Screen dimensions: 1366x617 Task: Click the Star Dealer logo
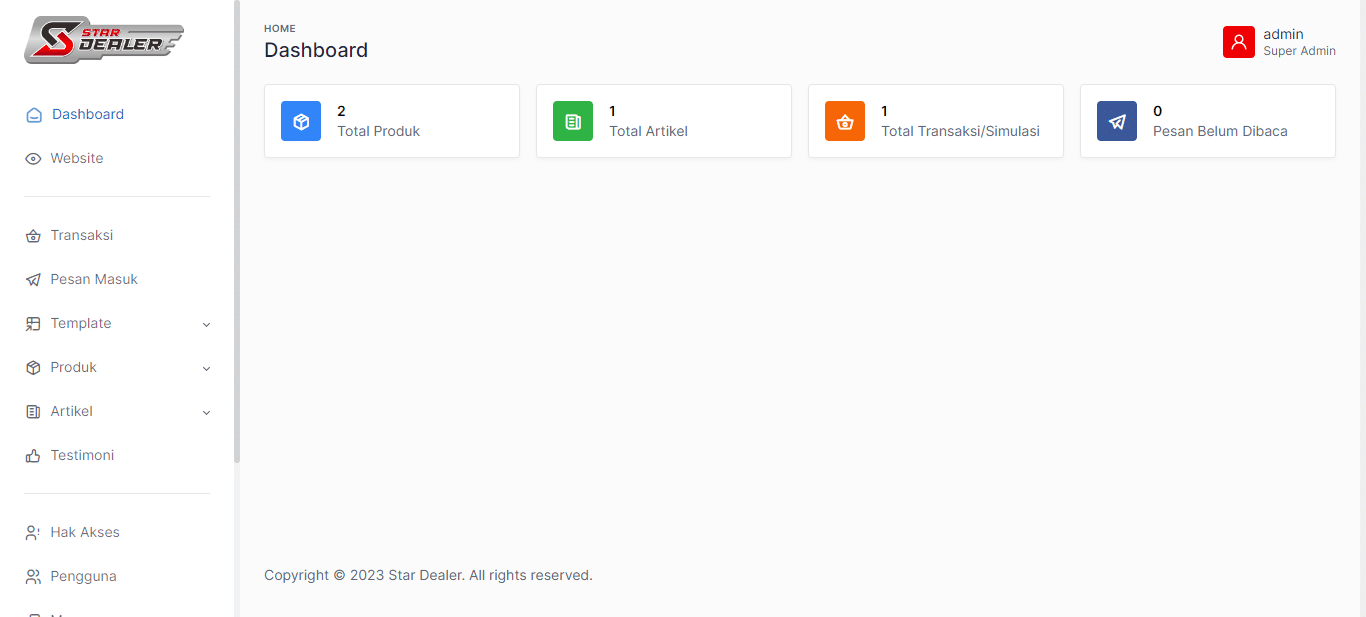[x=104, y=40]
